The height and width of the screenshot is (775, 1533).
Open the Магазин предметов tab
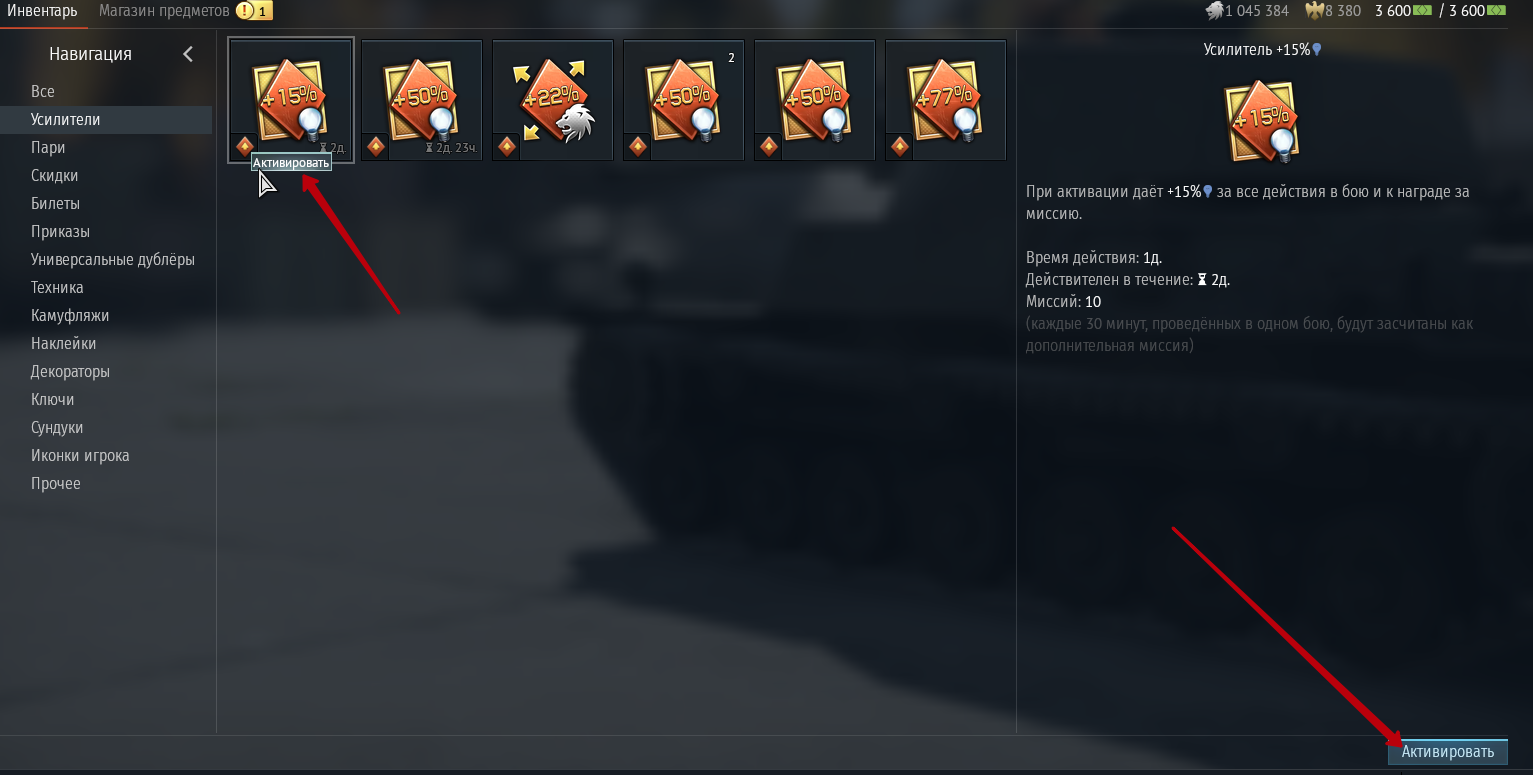165,11
